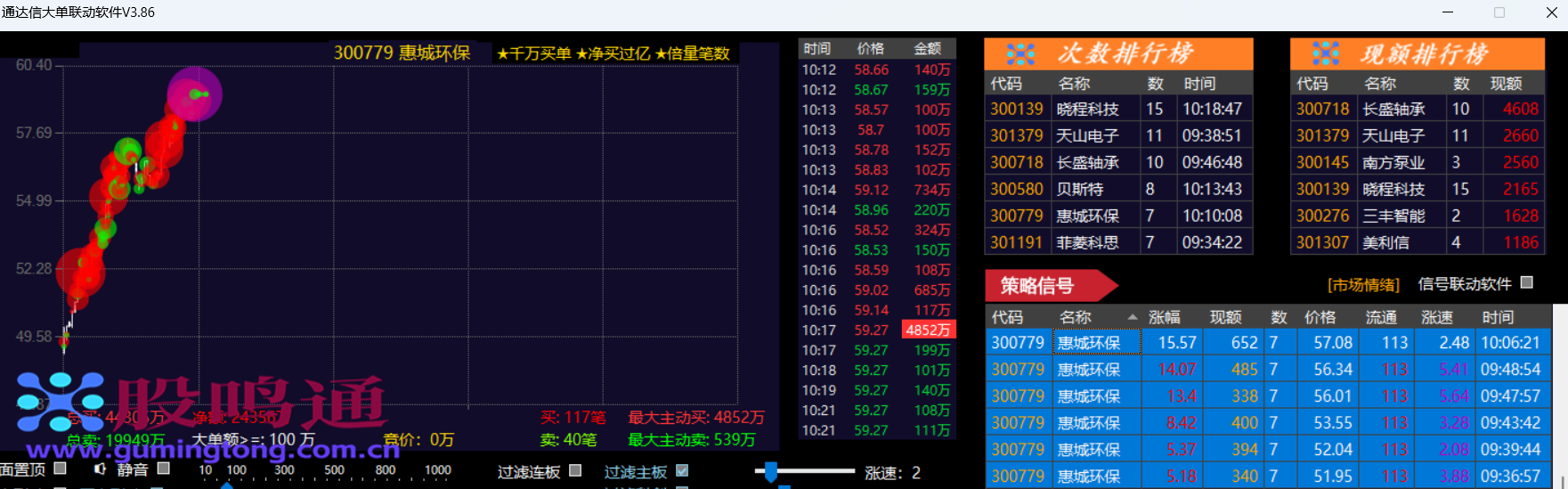Screen dimensions: 1568x489
Task: Sort 次数排行榜 by the 时间 column header
Action: 1199,84
